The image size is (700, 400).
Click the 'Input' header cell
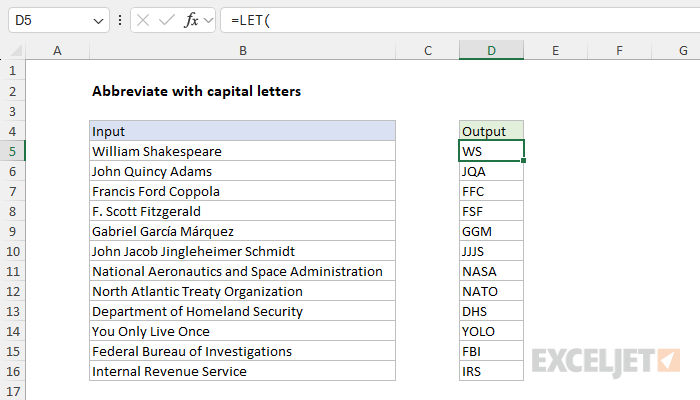(x=242, y=131)
